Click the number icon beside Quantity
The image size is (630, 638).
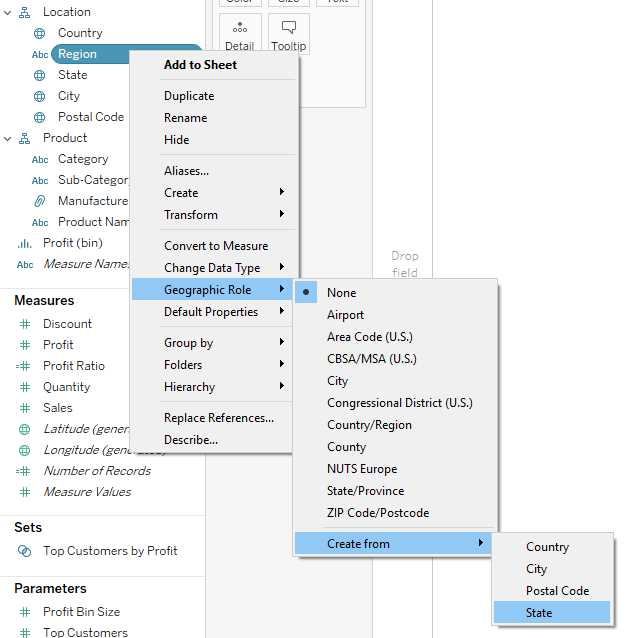(25, 387)
